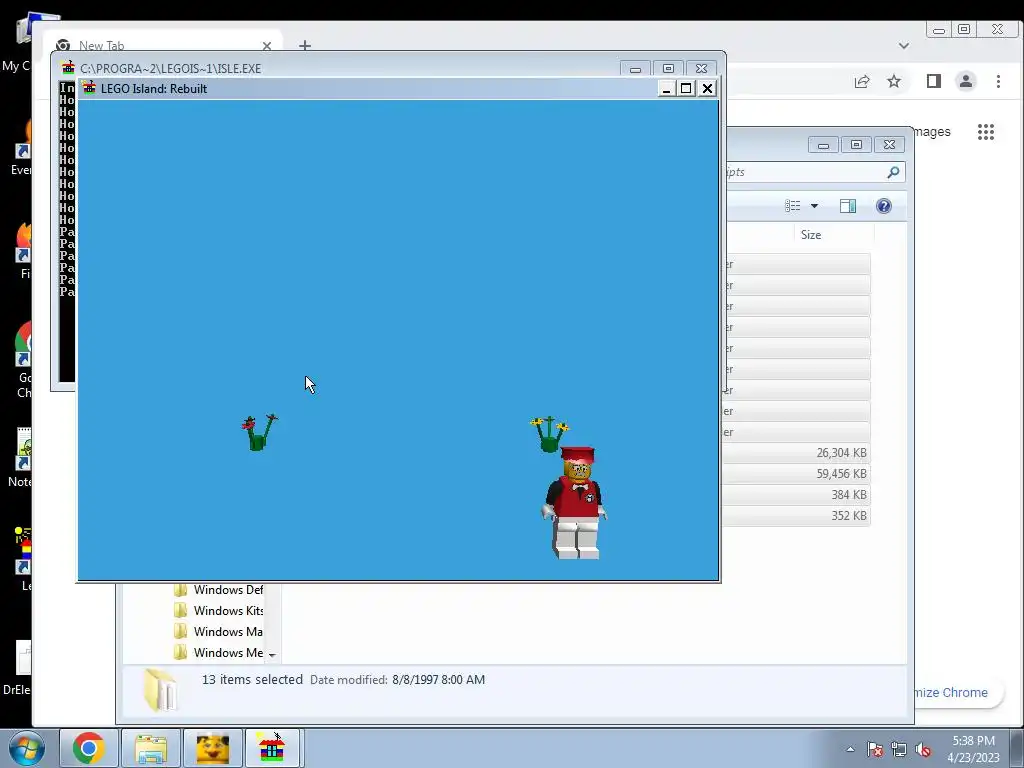The width and height of the screenshot is (1024, 768).
Task: Click the date modified value in details pane
Action: tap(438, 680)
